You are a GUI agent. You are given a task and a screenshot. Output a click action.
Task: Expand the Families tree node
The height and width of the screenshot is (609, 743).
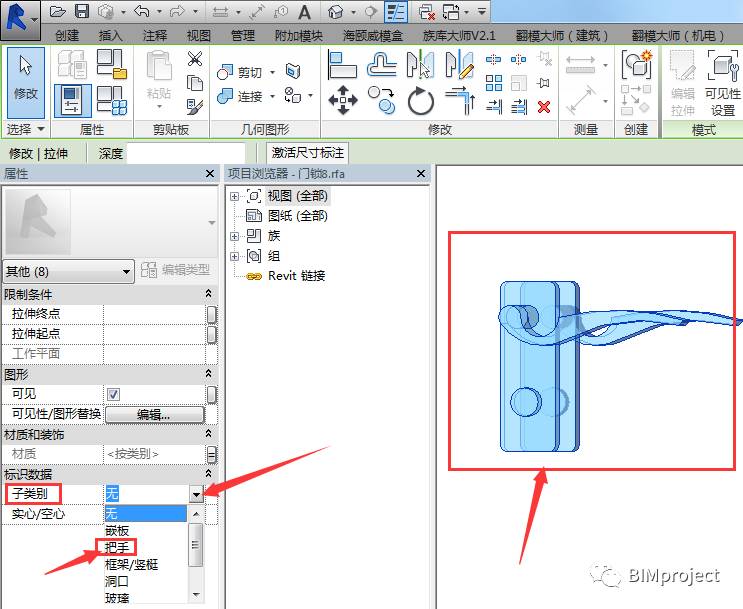234,236
